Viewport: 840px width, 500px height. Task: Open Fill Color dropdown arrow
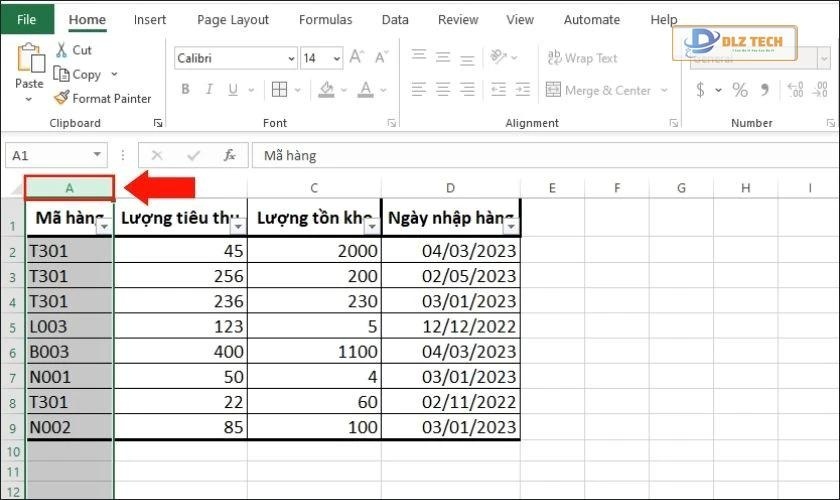(x=344, y=89)
